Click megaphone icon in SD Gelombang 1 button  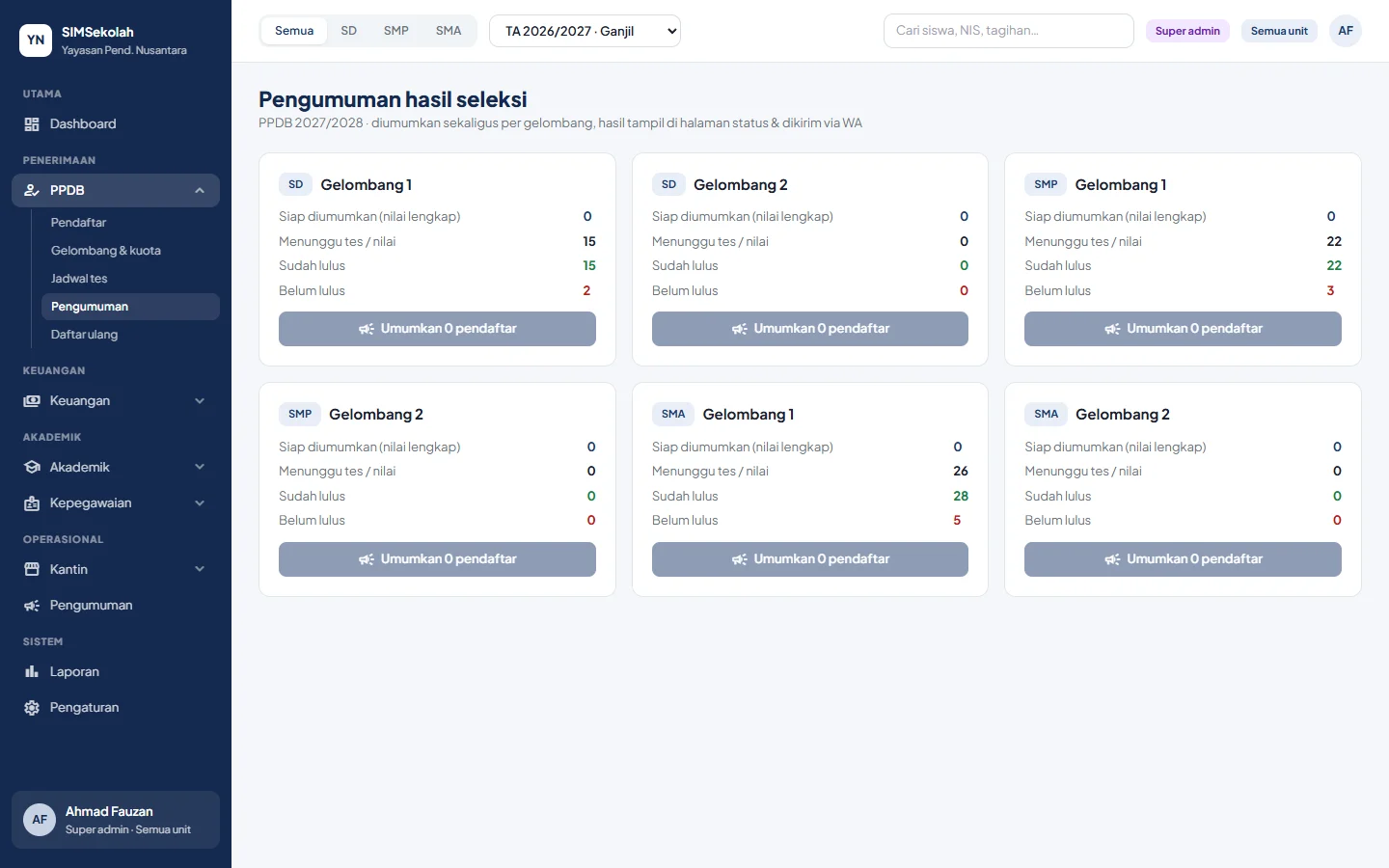pos(367,329)
